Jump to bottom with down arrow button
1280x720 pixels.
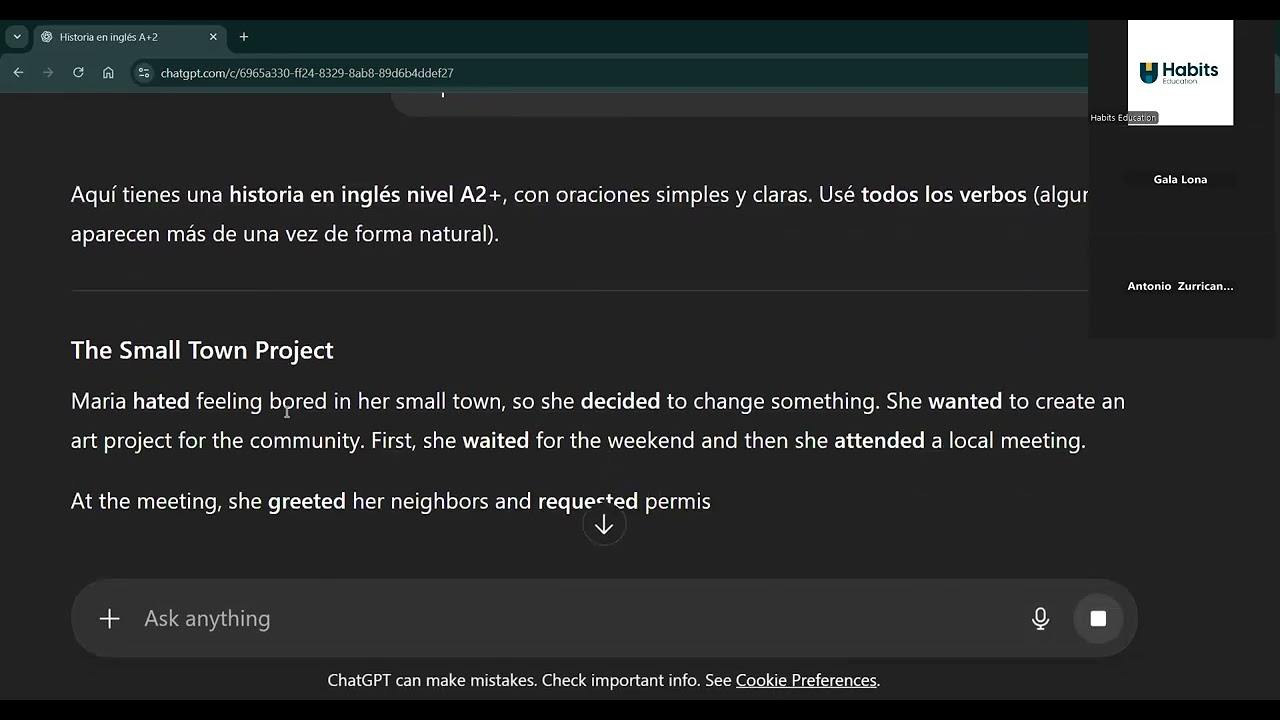(604, 526)
